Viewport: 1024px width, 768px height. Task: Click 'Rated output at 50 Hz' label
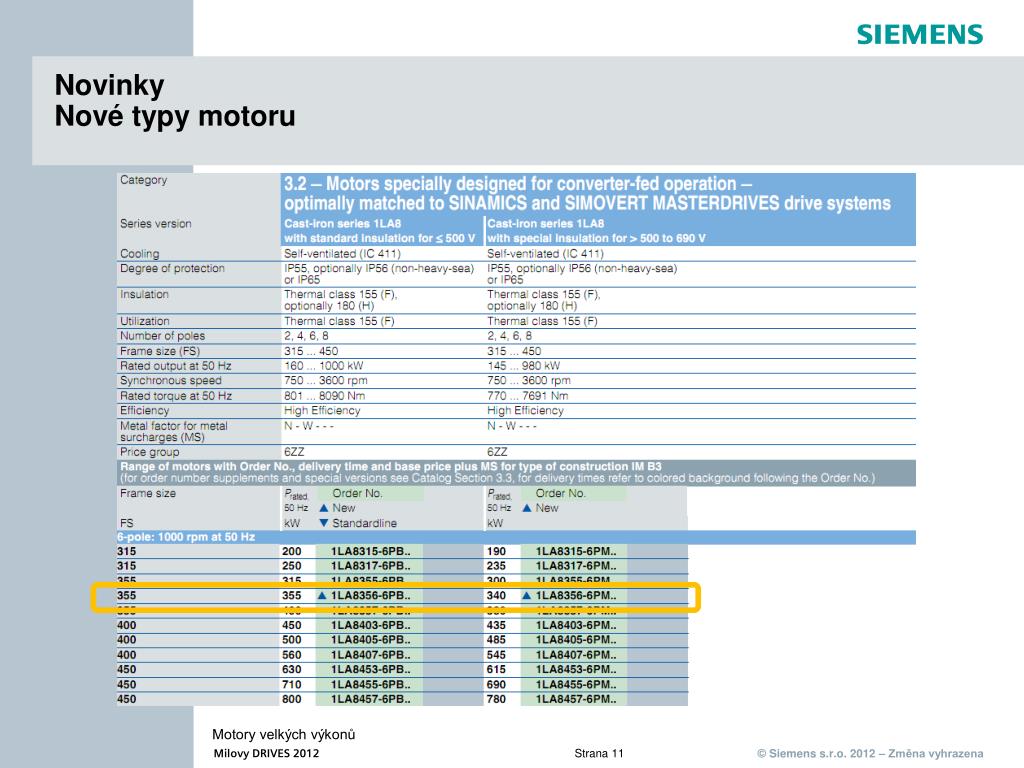point(176,366)
